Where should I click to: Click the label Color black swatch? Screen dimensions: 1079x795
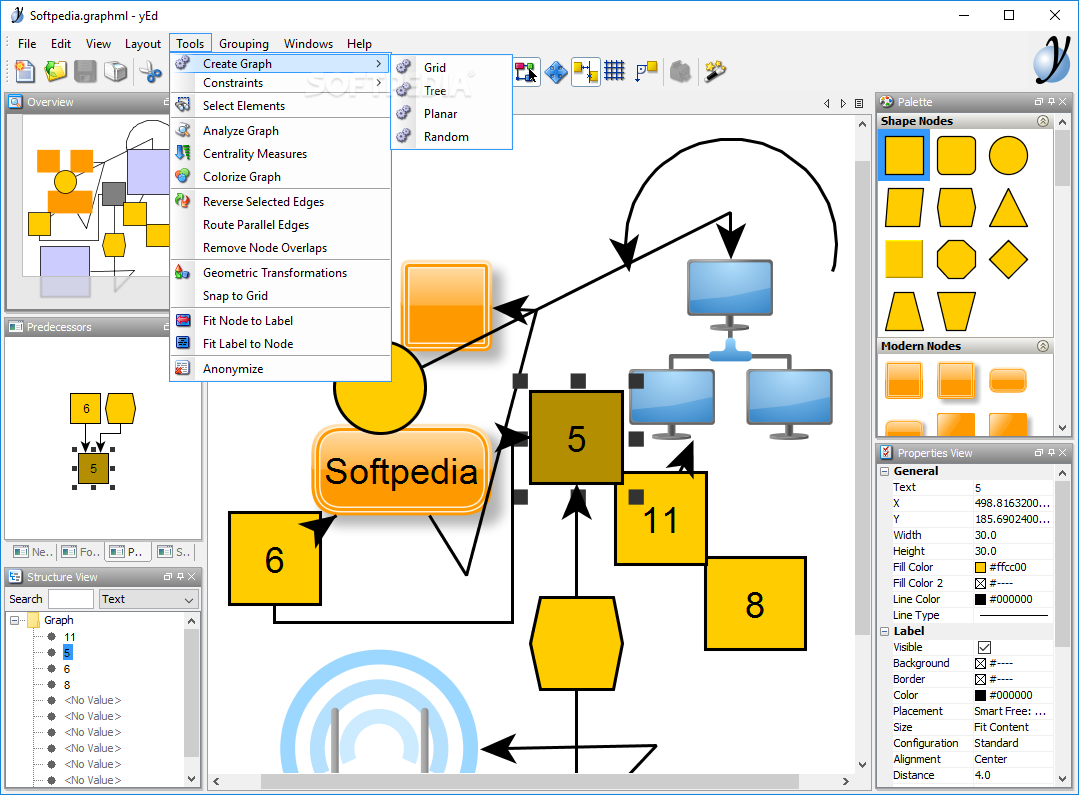[x=981, y=695]
